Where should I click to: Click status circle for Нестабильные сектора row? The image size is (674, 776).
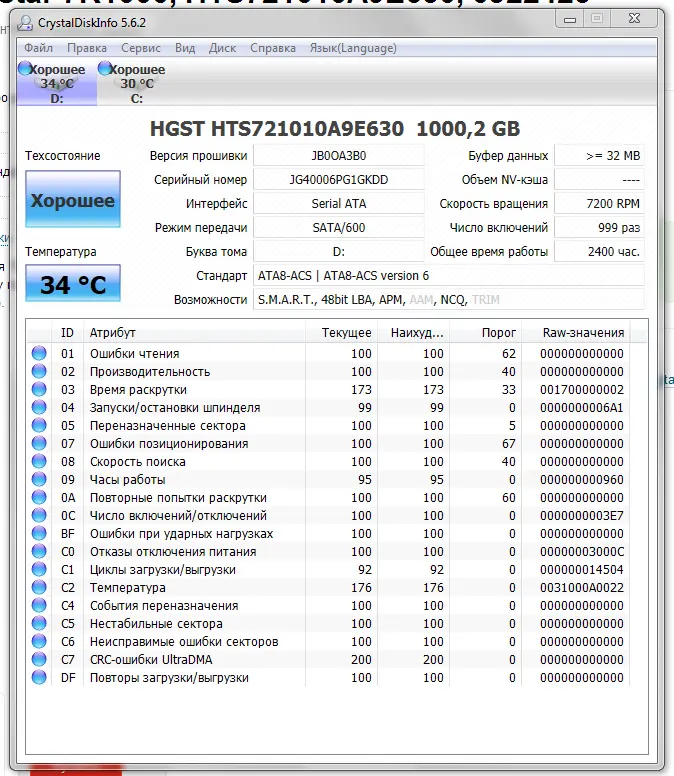pos(39,623)
